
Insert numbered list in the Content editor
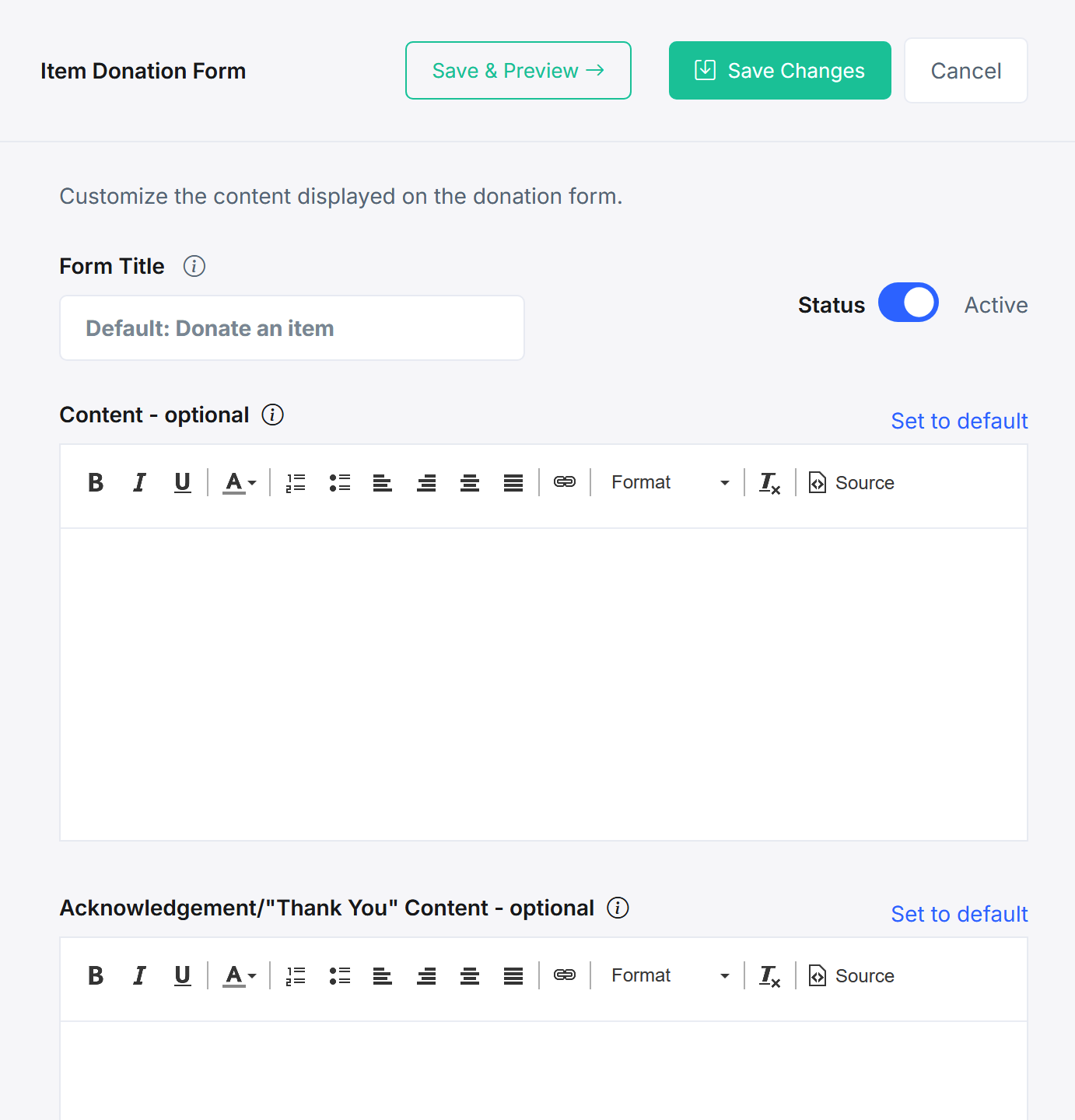pyautogui.click(x=296, y=483)
